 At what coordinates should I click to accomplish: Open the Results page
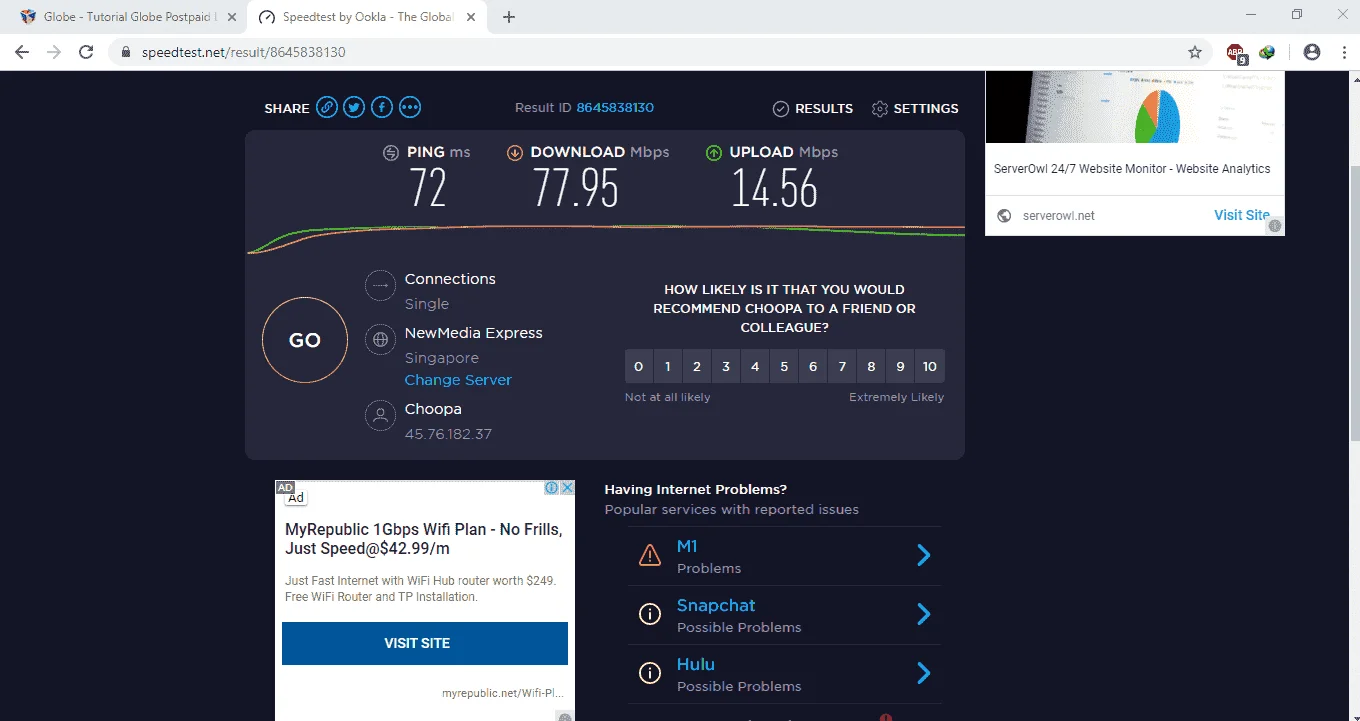[x=813, y=108]
